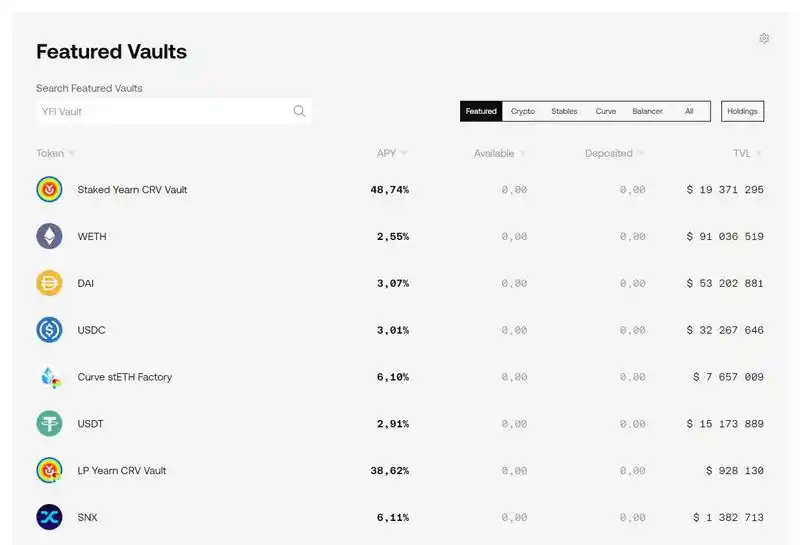Sort vaults by Token column arrow
The width and height of the screenshot is (800, 545).
click(72, 154)
